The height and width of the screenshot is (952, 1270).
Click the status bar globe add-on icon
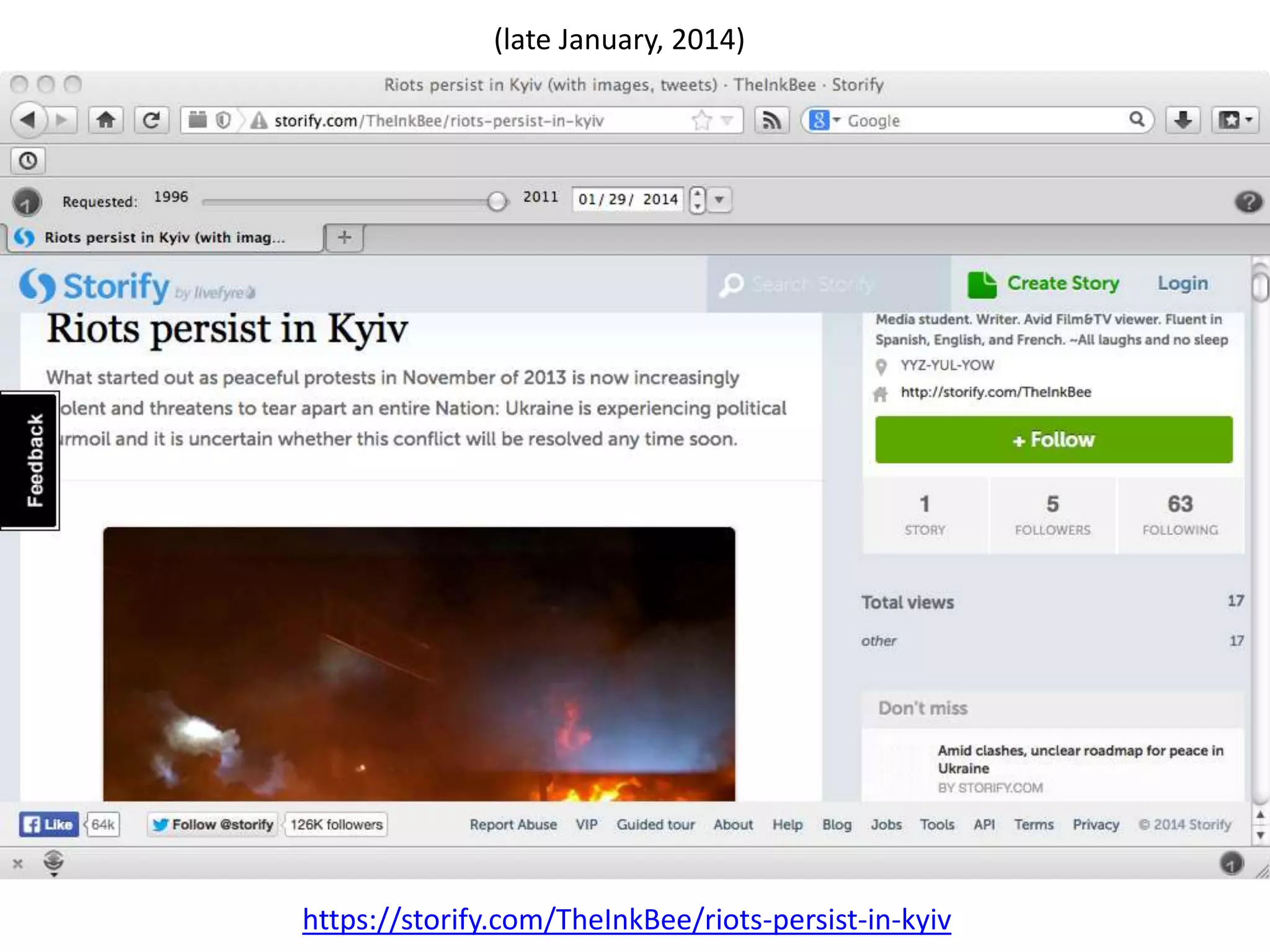tap(54, 862)
